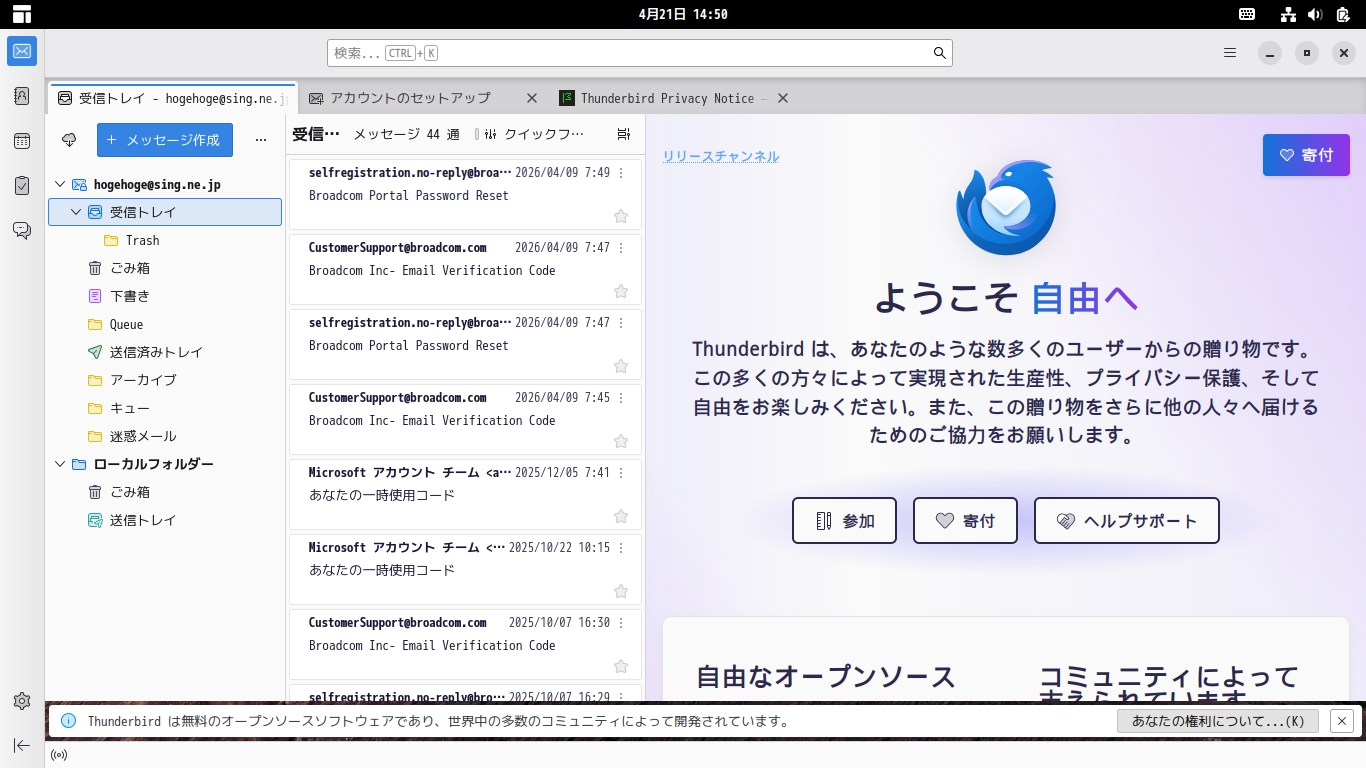Collapse the spaces toolbar with the arrow icon

pyautogui.click(x=22, y=745)
